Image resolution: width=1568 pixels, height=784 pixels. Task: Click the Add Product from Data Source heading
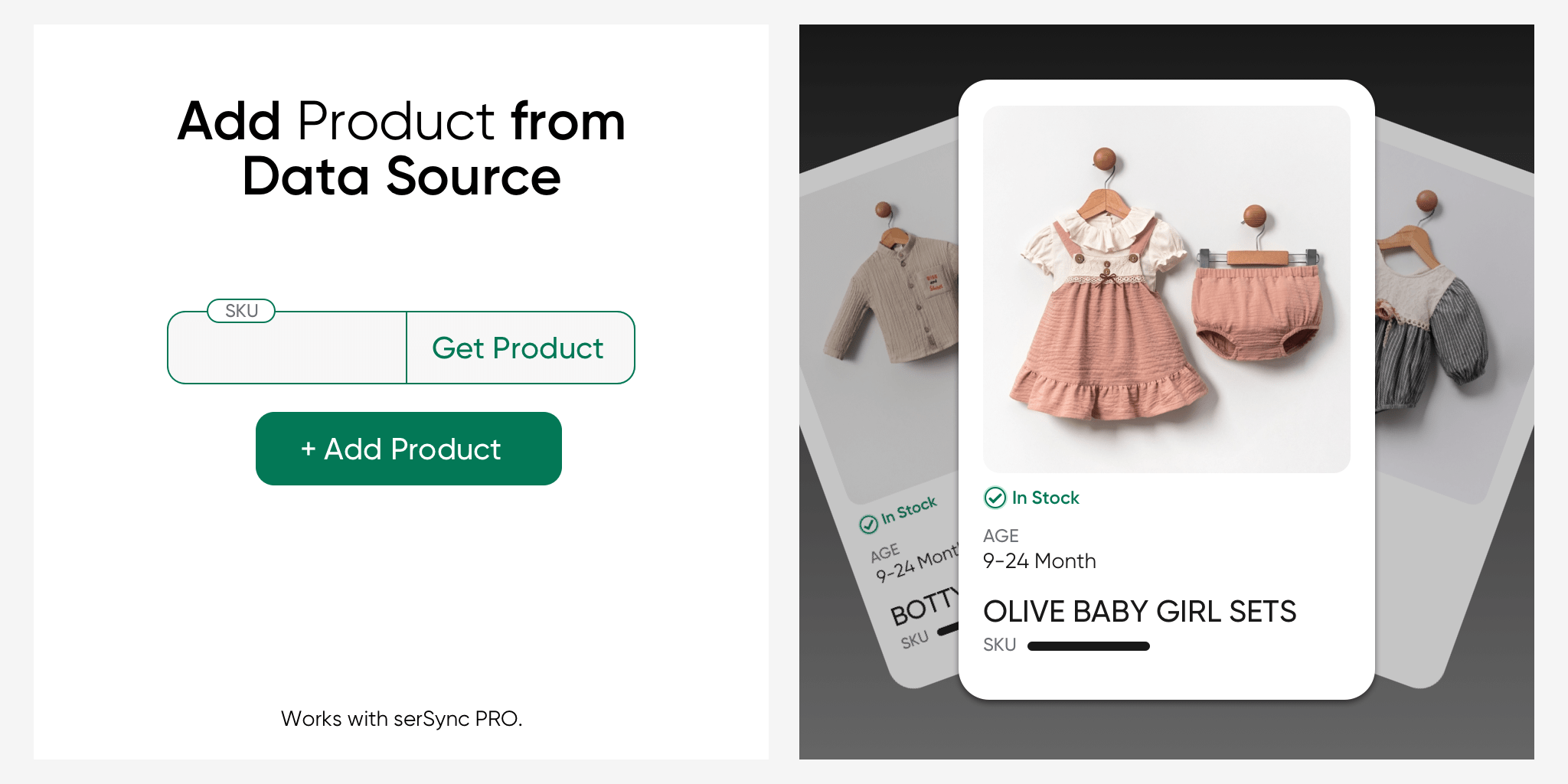401,149
